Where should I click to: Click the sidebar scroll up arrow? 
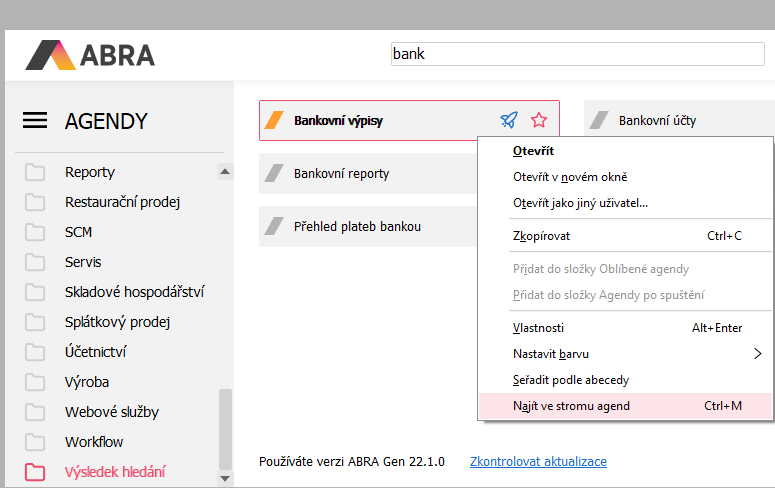(225, 172)
